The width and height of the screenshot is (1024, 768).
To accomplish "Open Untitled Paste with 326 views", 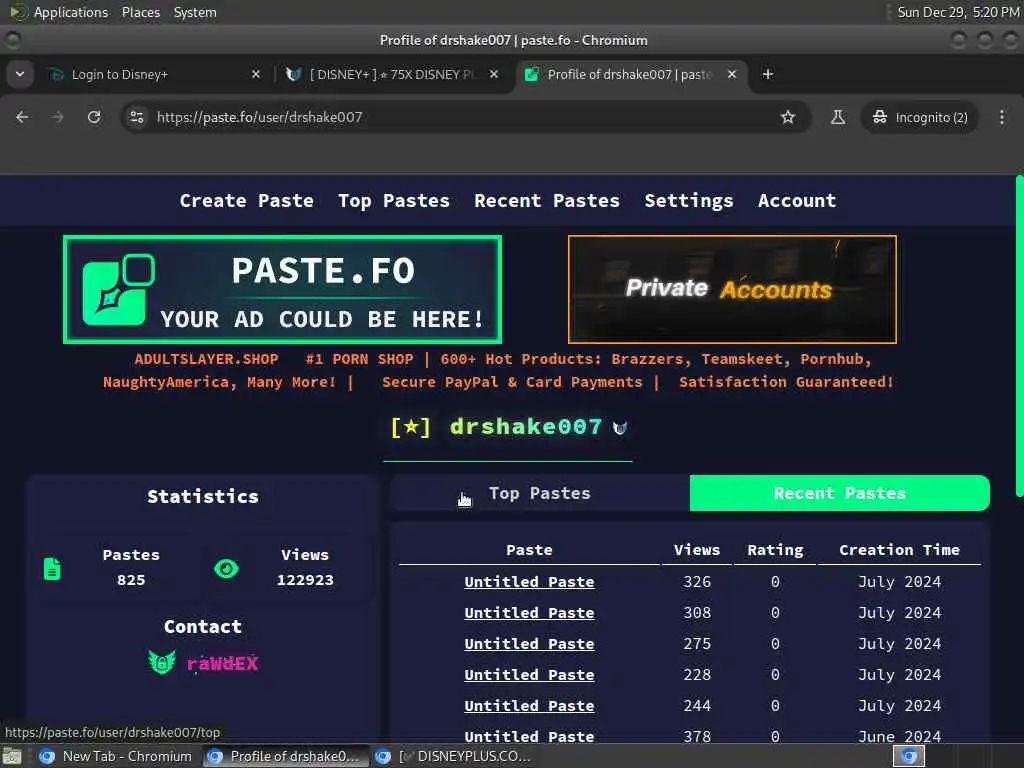I will click(529, 582).
